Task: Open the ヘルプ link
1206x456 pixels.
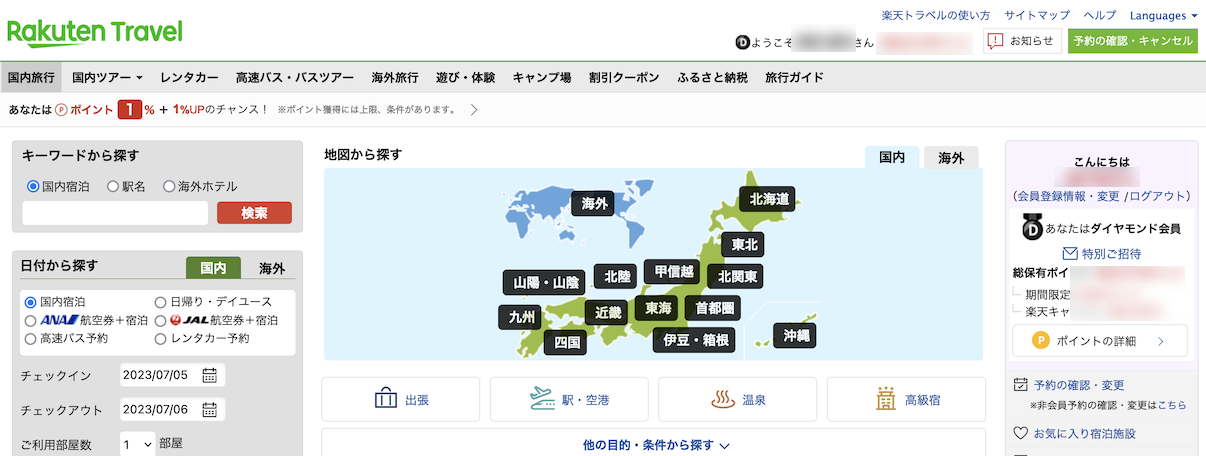Action: 1100,15
